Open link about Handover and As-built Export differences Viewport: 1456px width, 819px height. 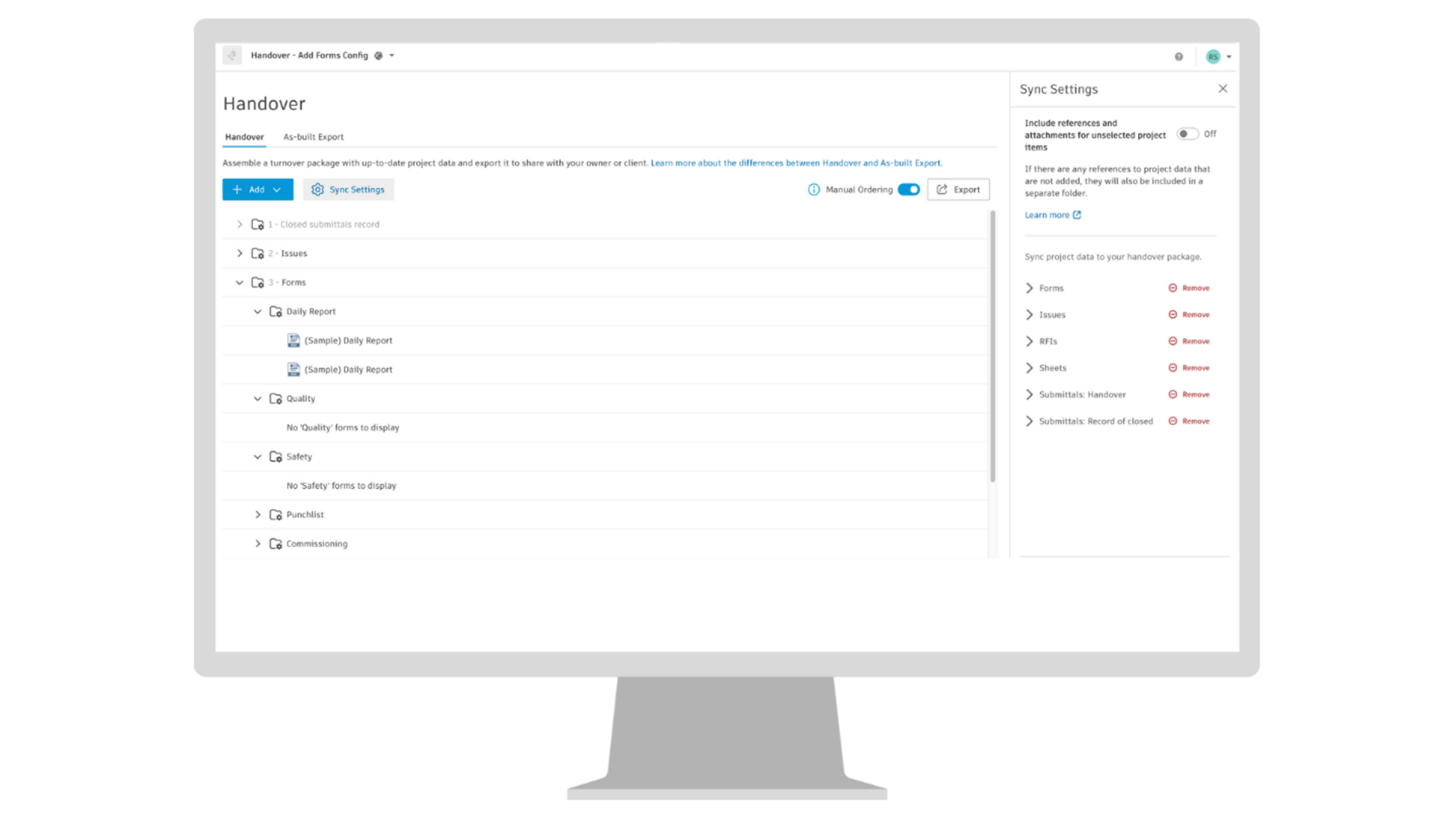(x=796, y=163)
